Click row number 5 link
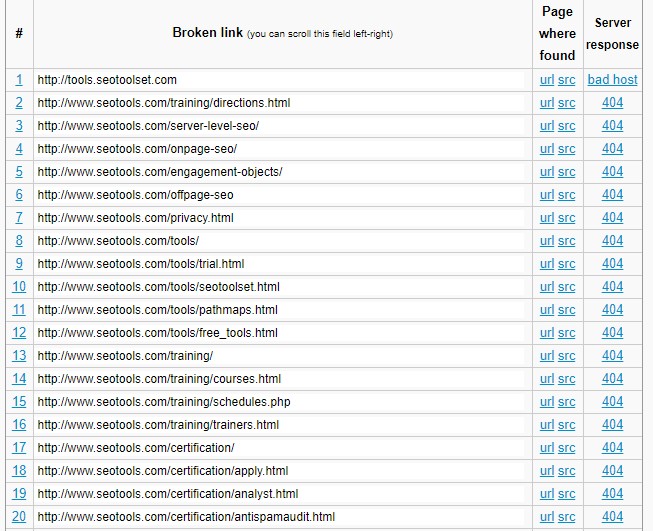Screen dimensions: 653x531 19,172
